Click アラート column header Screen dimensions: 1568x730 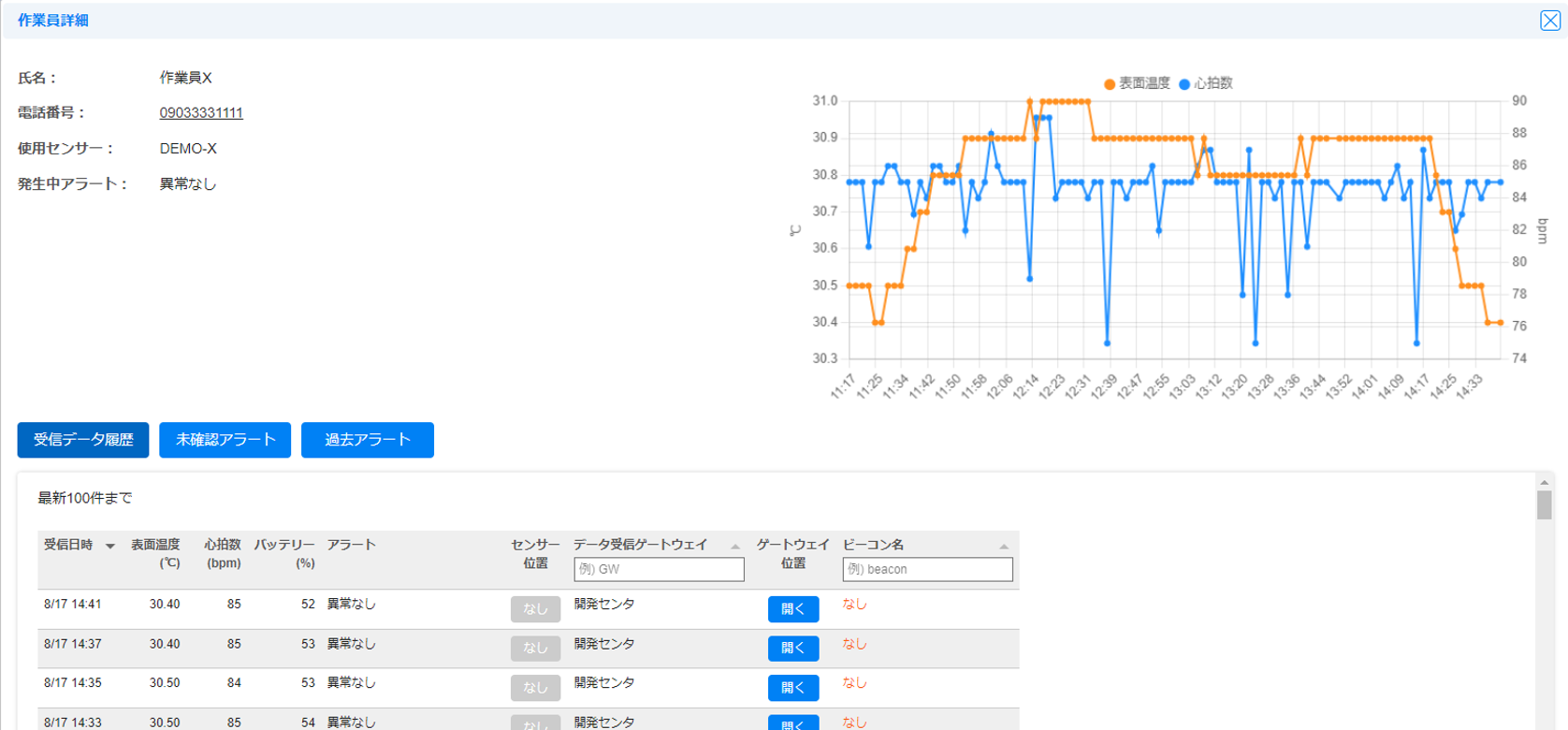(352, 545)
